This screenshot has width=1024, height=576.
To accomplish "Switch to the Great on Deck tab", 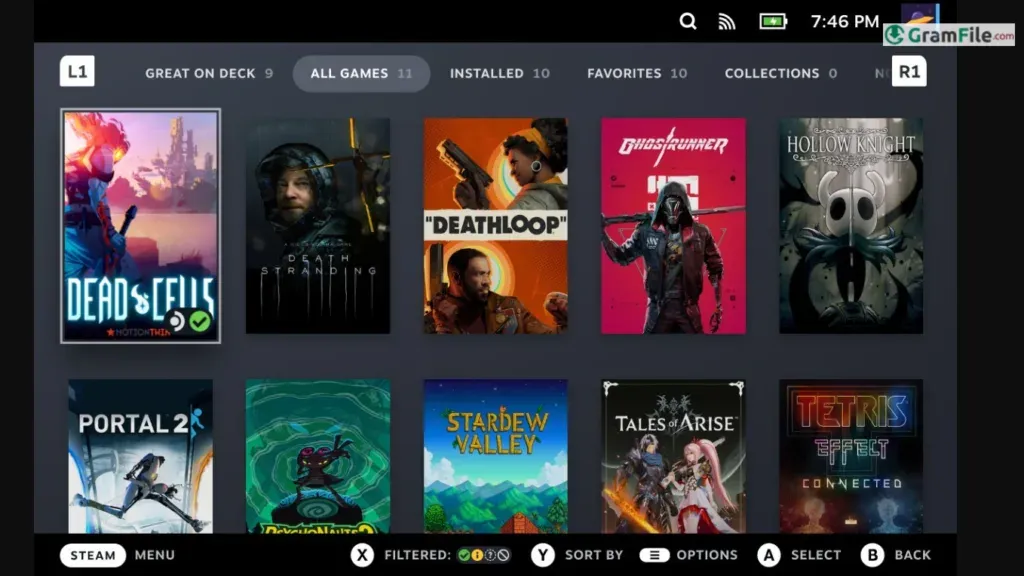I will pos(209,73).
